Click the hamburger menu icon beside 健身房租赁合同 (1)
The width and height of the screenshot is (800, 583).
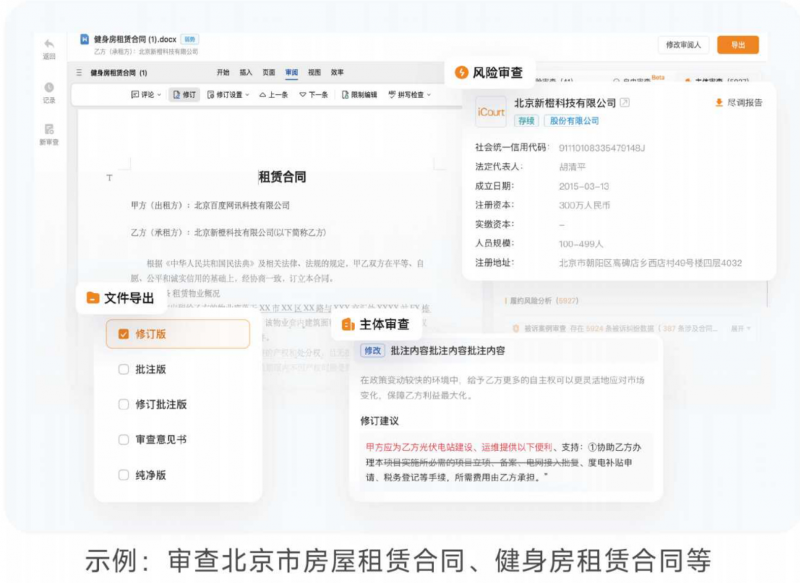click(79, 72)
